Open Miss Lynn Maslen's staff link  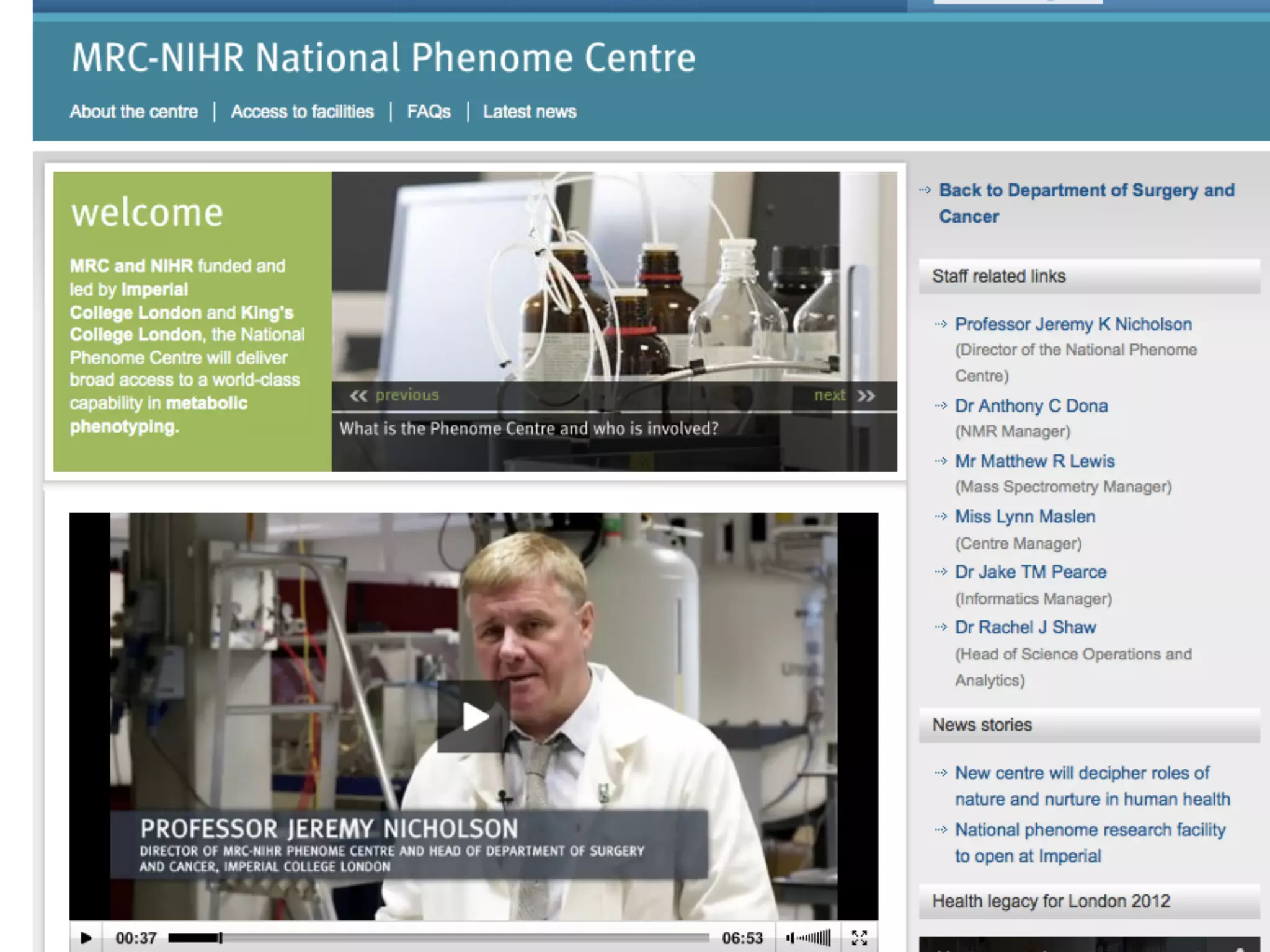(x=1024, y=516)
